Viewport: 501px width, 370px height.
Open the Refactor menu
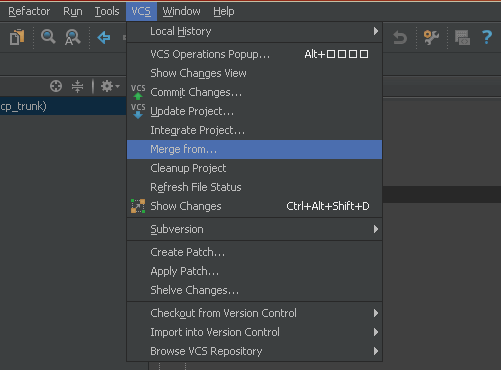29,11
